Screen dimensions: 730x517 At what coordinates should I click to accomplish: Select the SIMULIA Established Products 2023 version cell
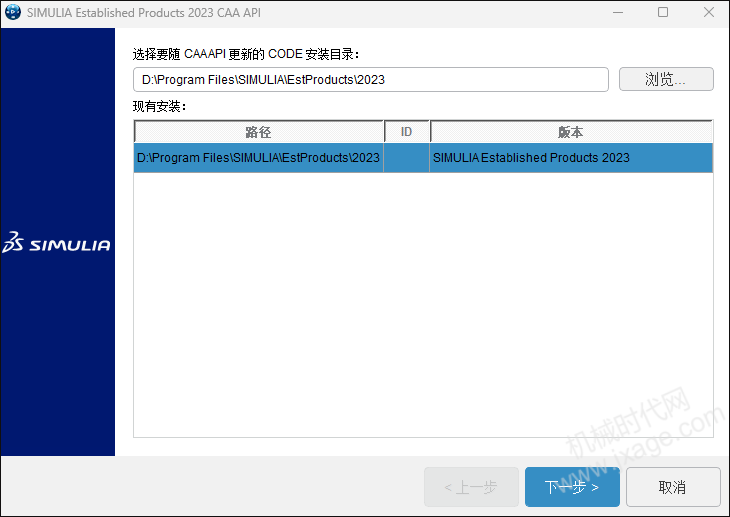[571, 158]
